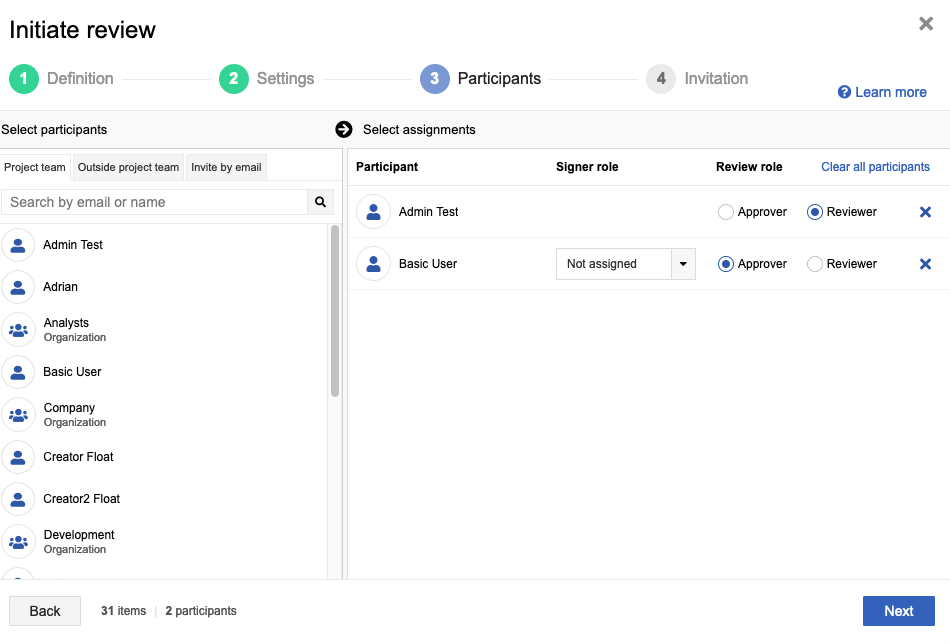The width and height of the screenshot is (950, 644).
Task: Open the Learn more link
Action: [x=882, y=92]
